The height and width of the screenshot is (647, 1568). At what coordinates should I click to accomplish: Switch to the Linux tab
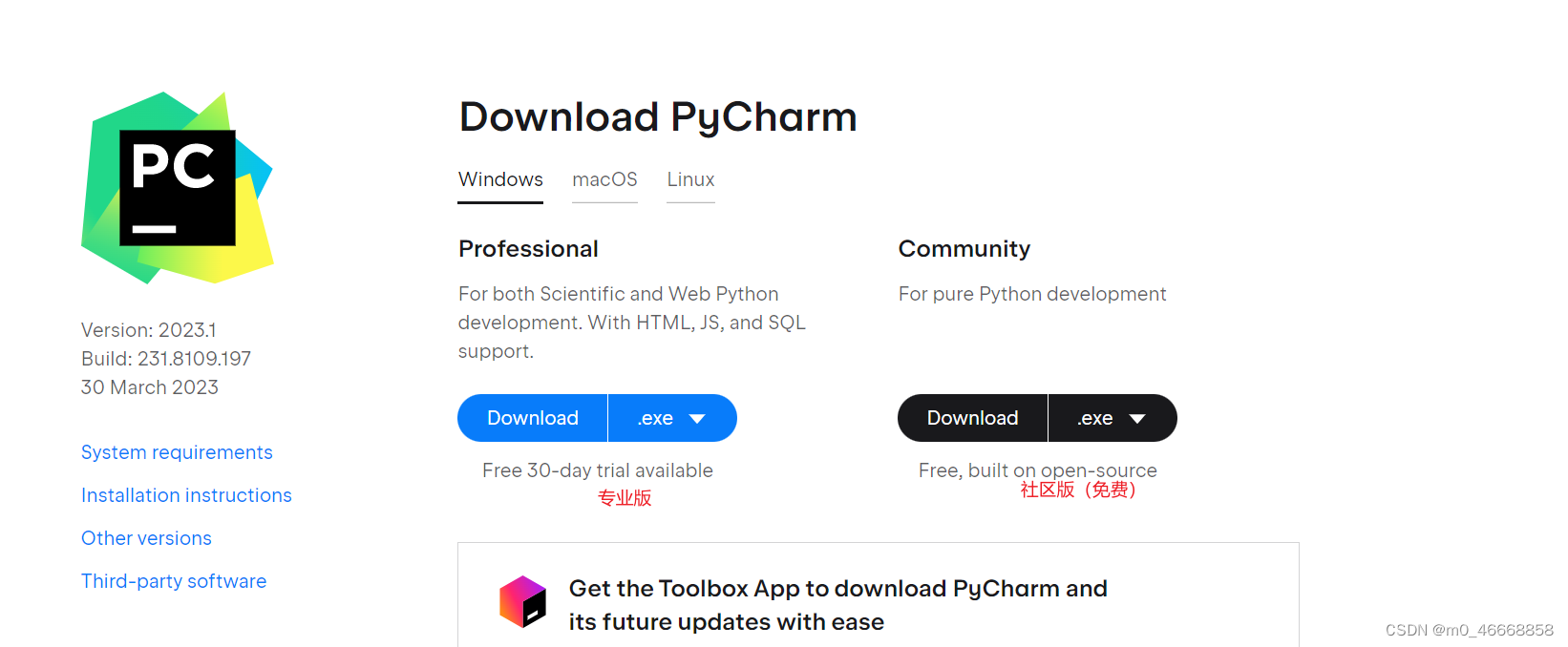pos(690,179)
